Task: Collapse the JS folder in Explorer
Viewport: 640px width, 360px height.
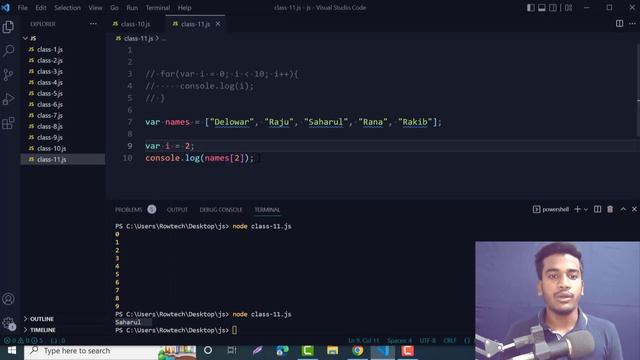Action: 29,38
